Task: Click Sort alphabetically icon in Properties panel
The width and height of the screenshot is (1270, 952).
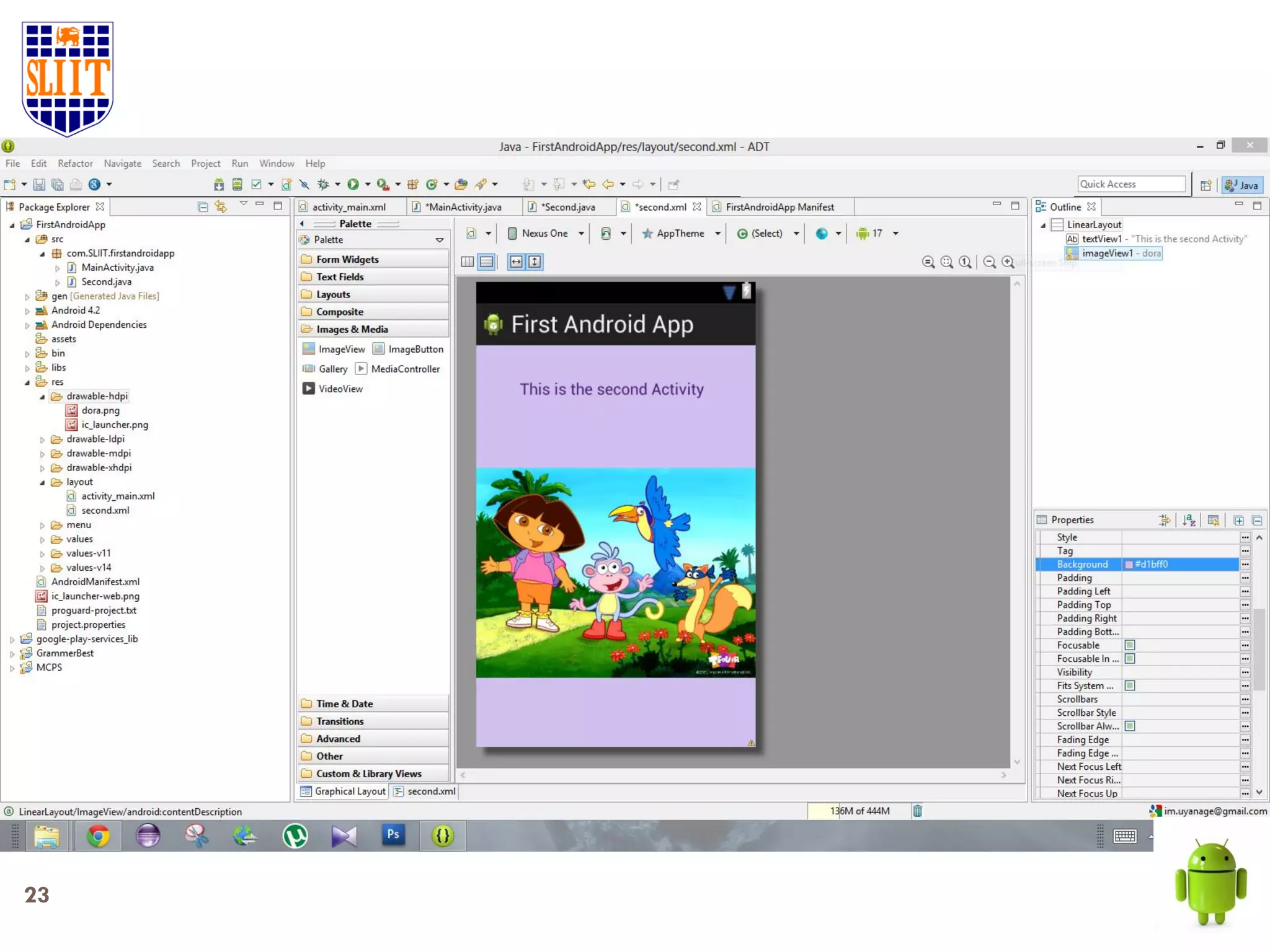Action: tap(1188, 520)
